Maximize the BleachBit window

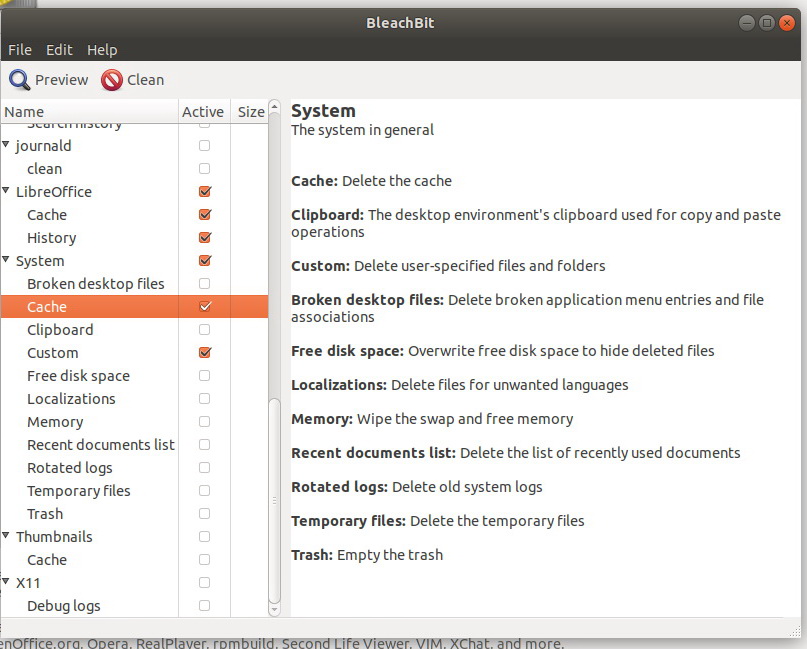tap(766, 23)
